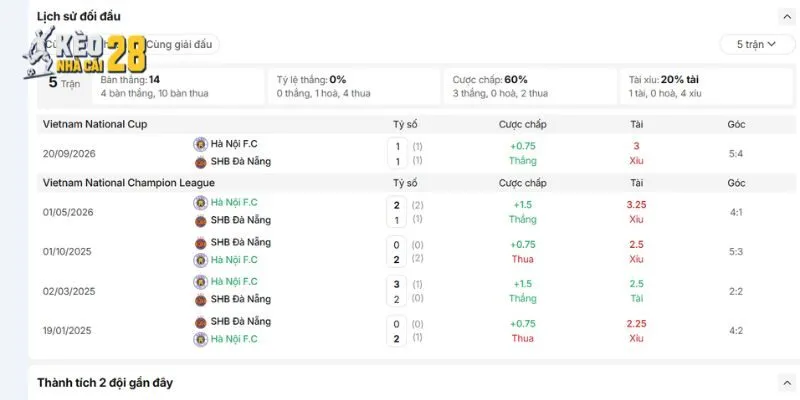Viewport: 800px width, 400px height.
Task: Collapse the Lịch sử đối đầu section
Action: click(786, 17)
